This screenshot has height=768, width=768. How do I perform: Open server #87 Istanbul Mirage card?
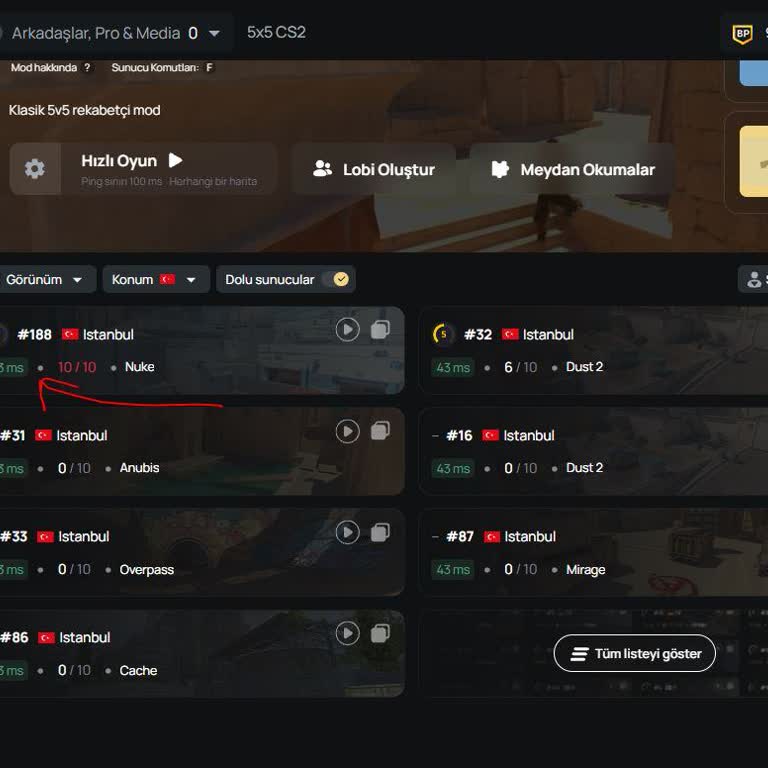coord(594,552)
